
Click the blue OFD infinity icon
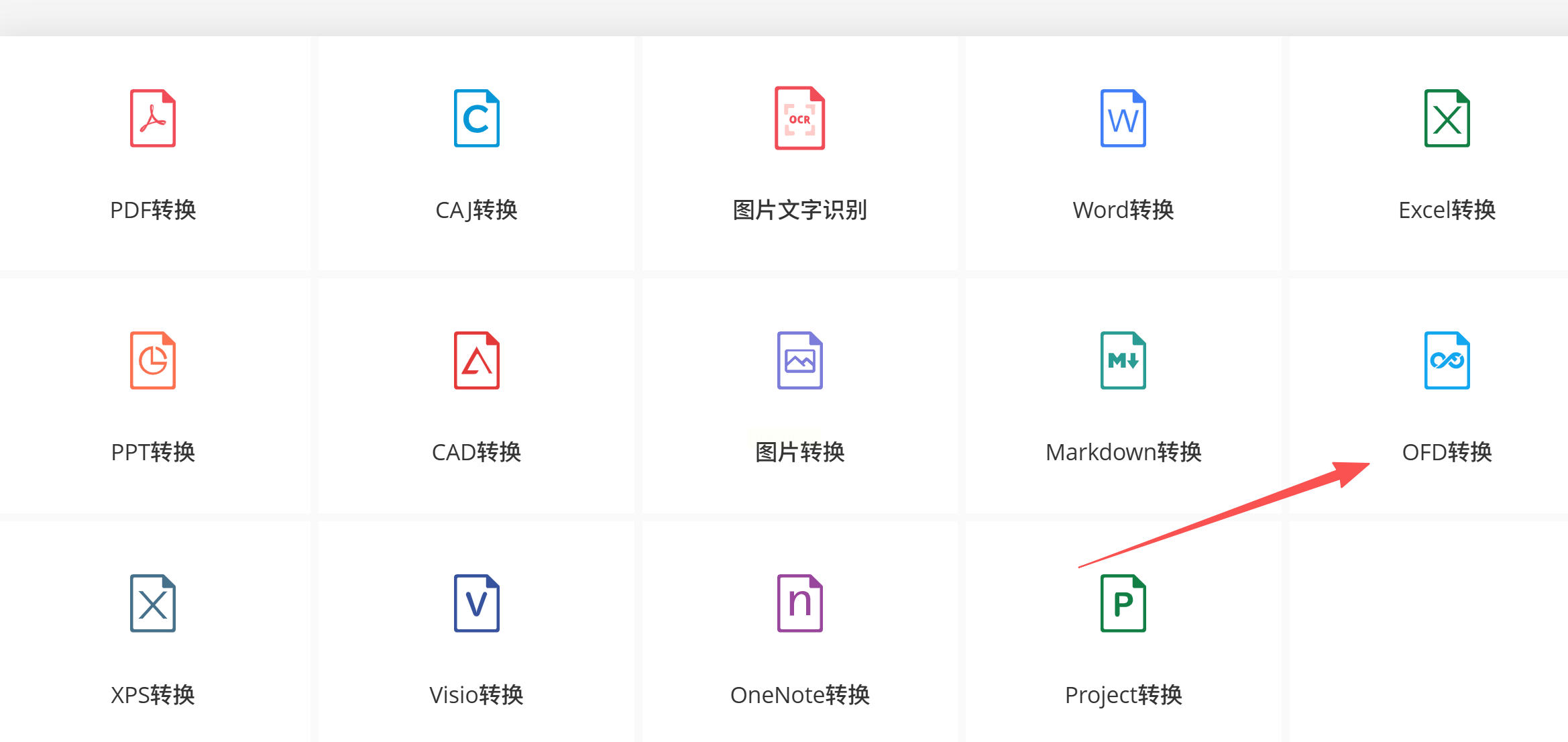(x=1447, y=360)
